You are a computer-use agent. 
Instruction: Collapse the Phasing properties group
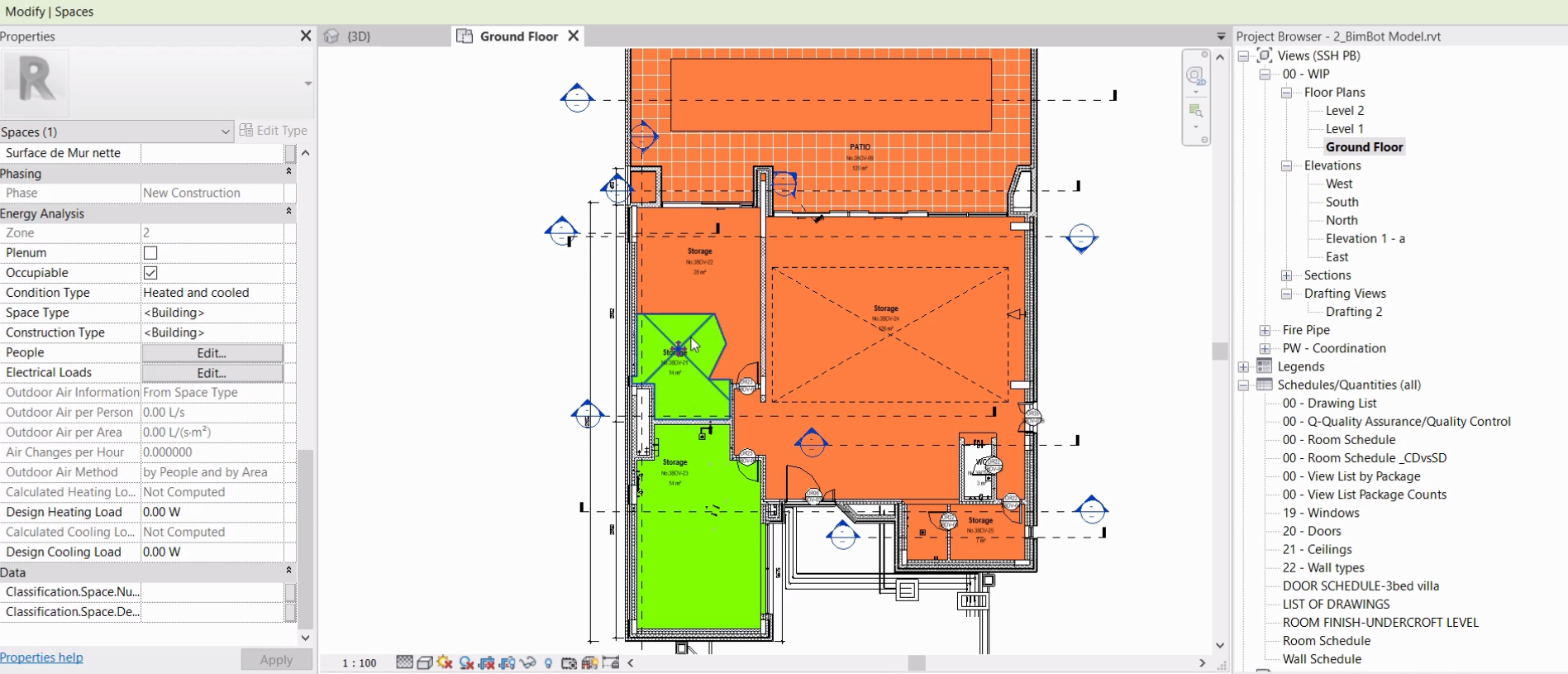(x=288, y=172)
